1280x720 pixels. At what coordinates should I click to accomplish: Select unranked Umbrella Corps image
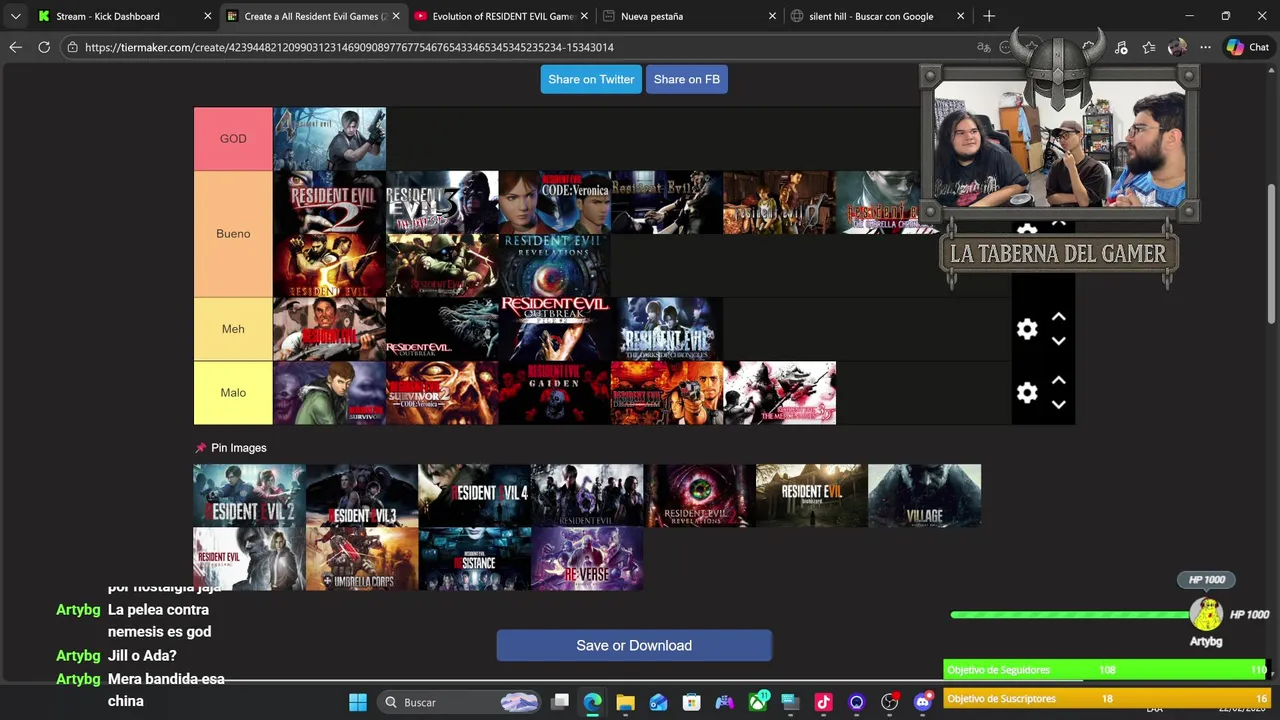(x=362, y=559)
